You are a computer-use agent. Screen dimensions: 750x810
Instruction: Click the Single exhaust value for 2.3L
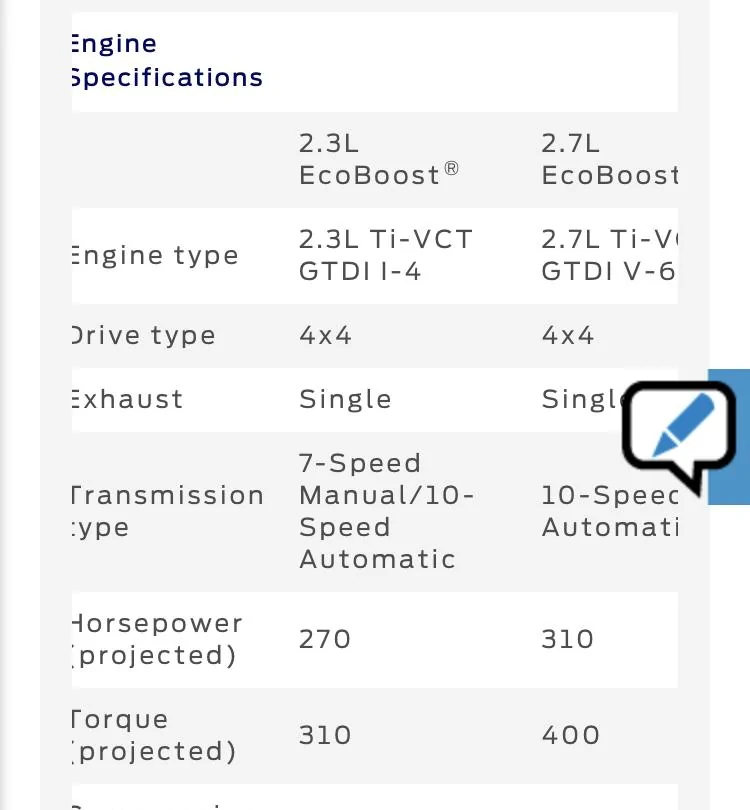click(345, 400)
